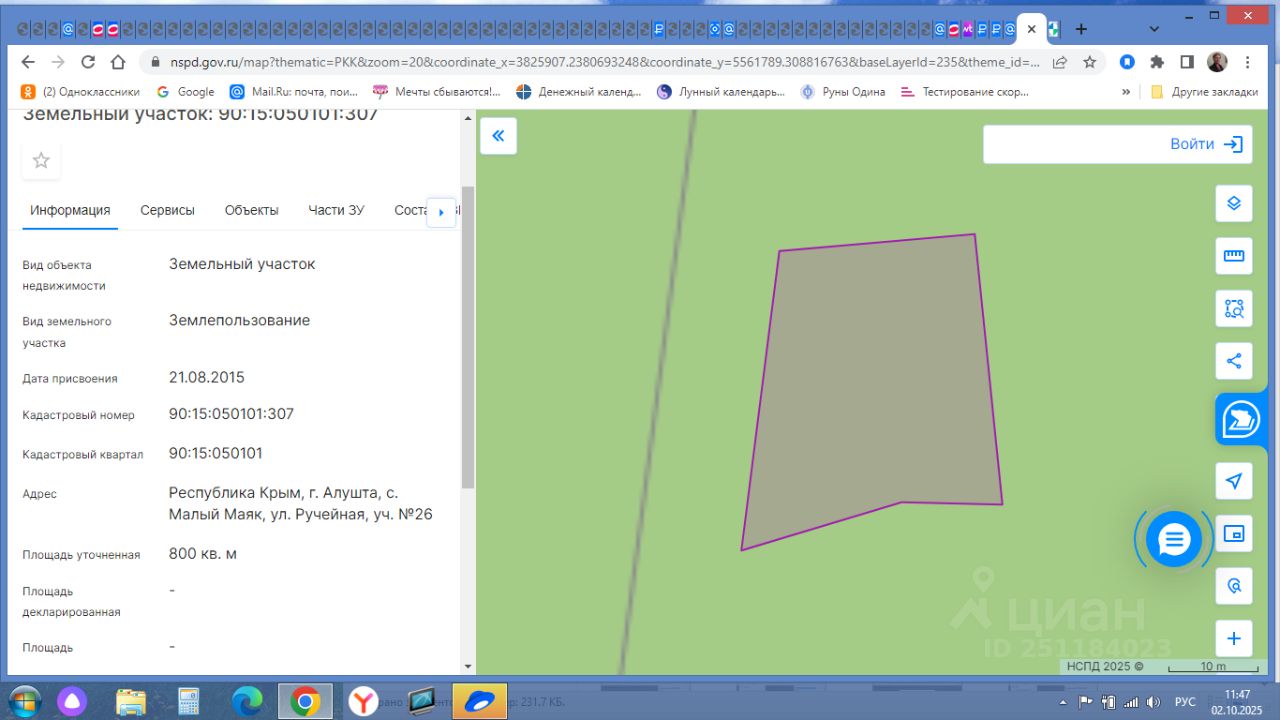Open the Chrome extensions puzzle menu
The height and width of the screenshot is (720, 1280).
click(x=1157, y=62)
